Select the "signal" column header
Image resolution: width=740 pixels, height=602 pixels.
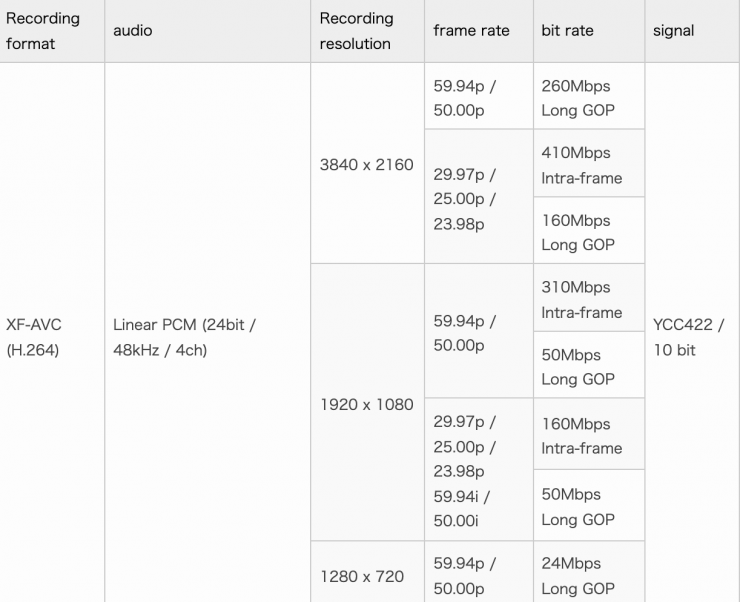673,31
